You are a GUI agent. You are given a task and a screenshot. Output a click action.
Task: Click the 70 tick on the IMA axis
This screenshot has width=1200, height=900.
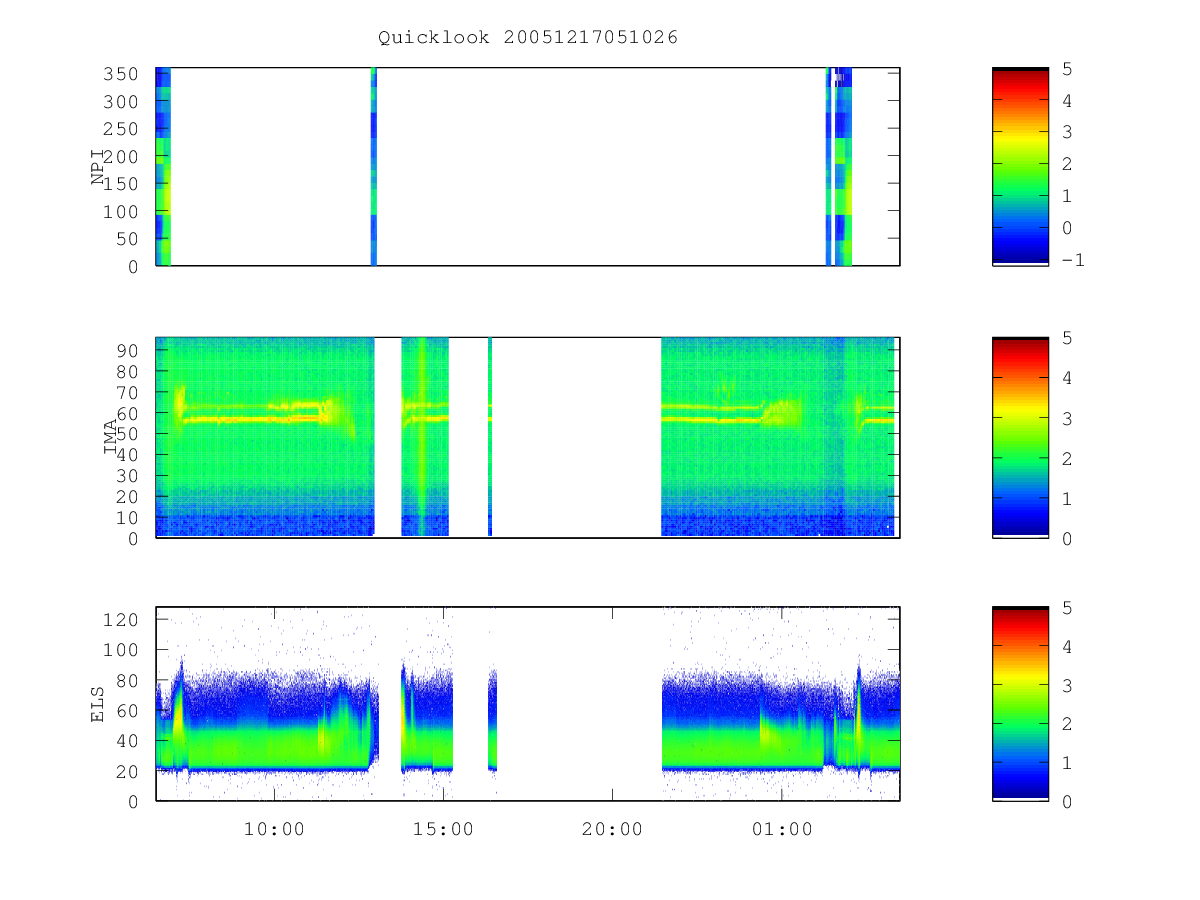click(128, 392)
